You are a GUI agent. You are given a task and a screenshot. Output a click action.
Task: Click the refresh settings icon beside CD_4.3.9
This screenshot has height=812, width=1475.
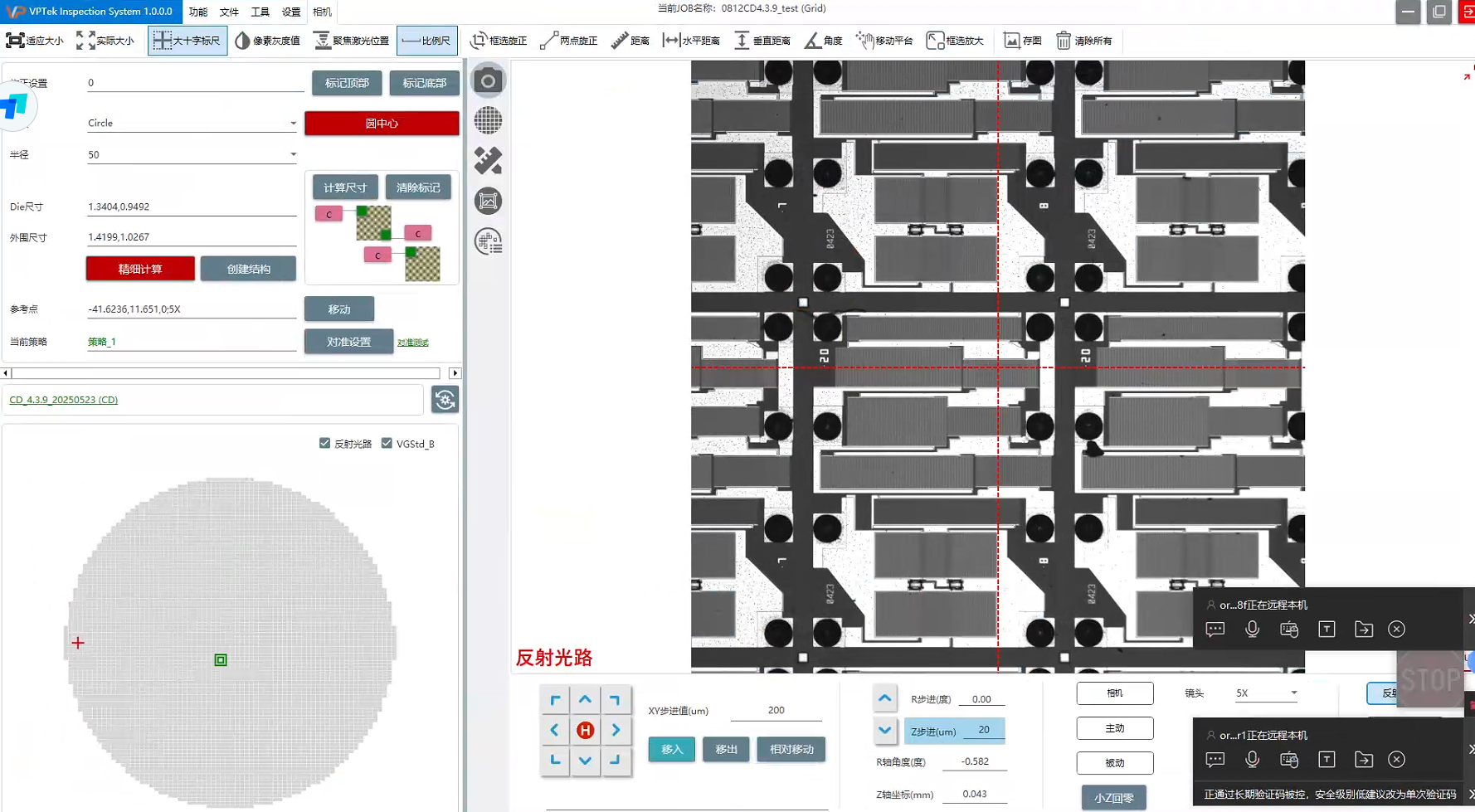click(445, 400)
